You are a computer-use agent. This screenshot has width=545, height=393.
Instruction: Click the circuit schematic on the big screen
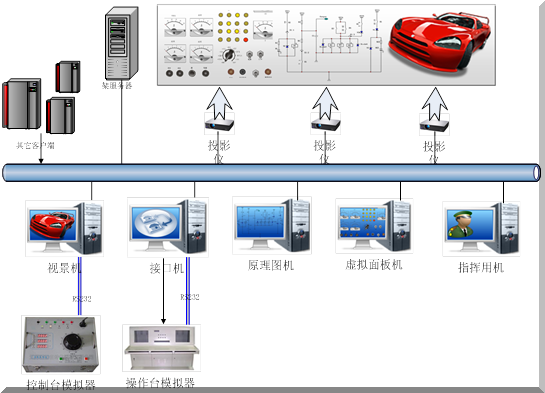(x=329, y=43)
